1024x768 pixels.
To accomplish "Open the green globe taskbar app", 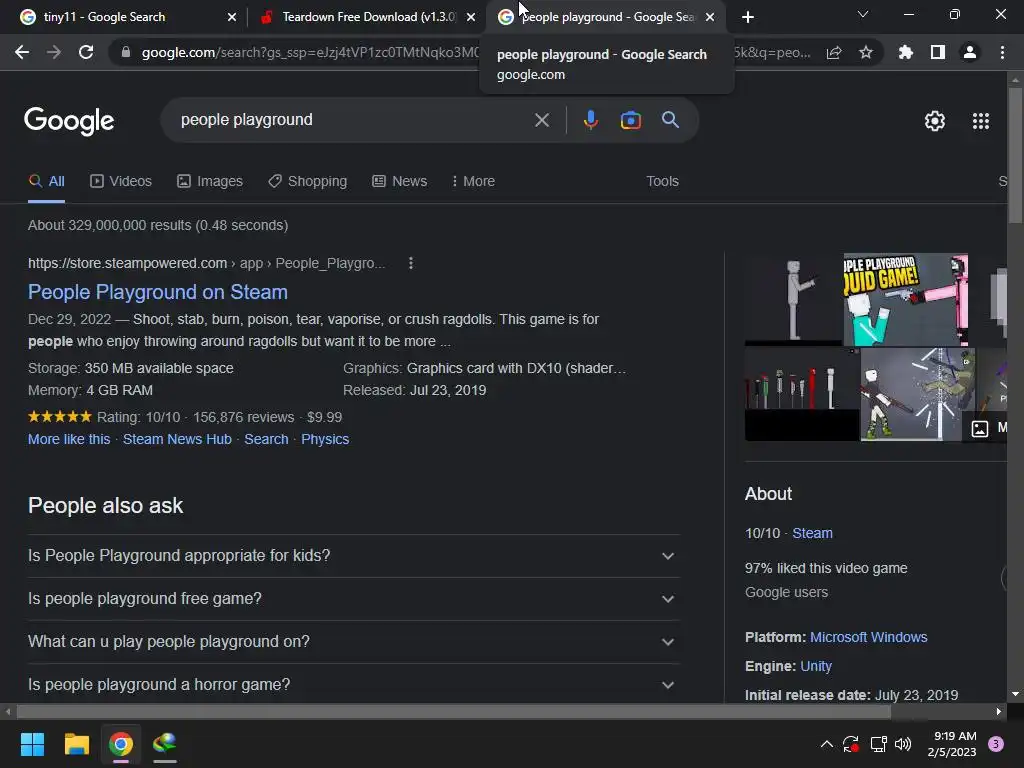I will pos(165,744).
